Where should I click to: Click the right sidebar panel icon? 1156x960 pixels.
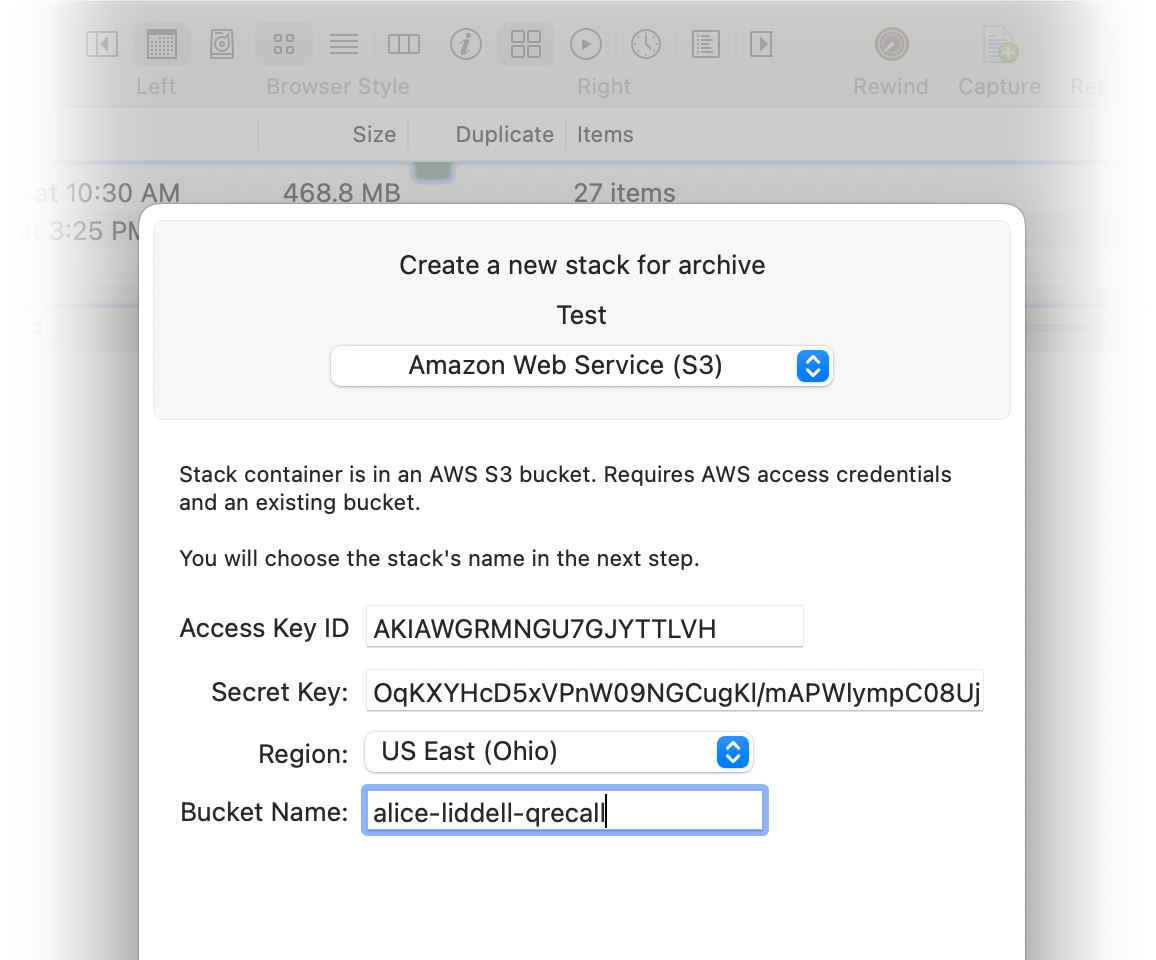[x=762, y=44]
